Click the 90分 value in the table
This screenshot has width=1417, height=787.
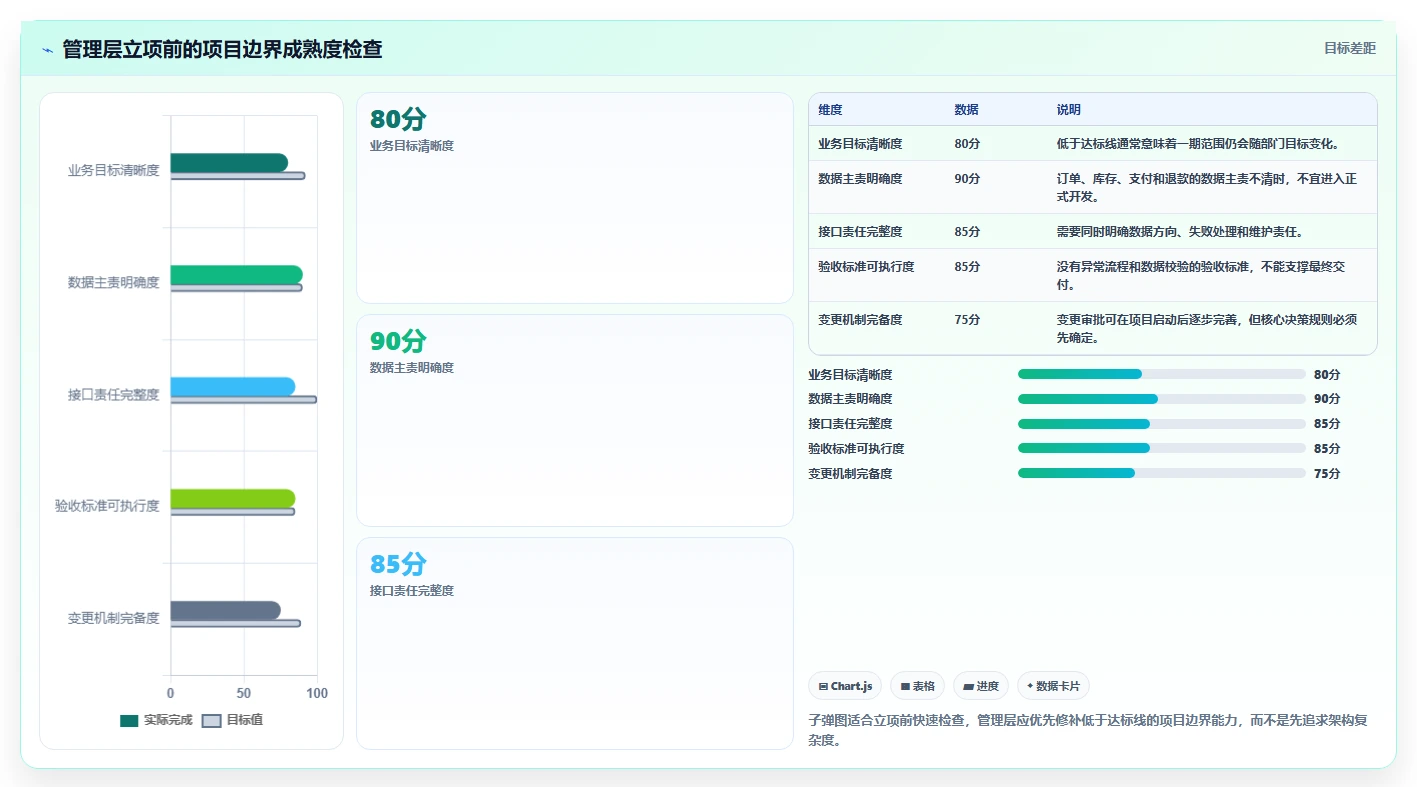(x=967, y=179)
